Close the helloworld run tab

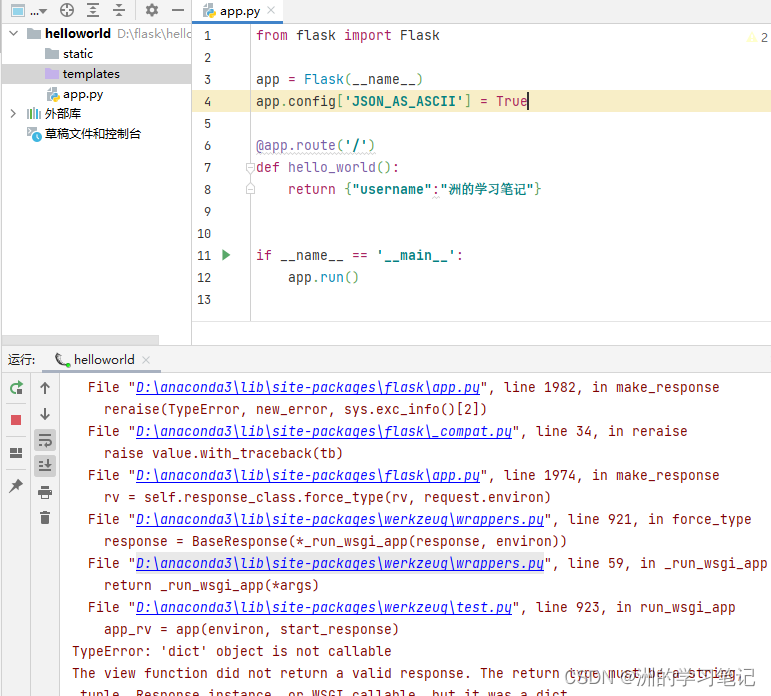(146, 360)
